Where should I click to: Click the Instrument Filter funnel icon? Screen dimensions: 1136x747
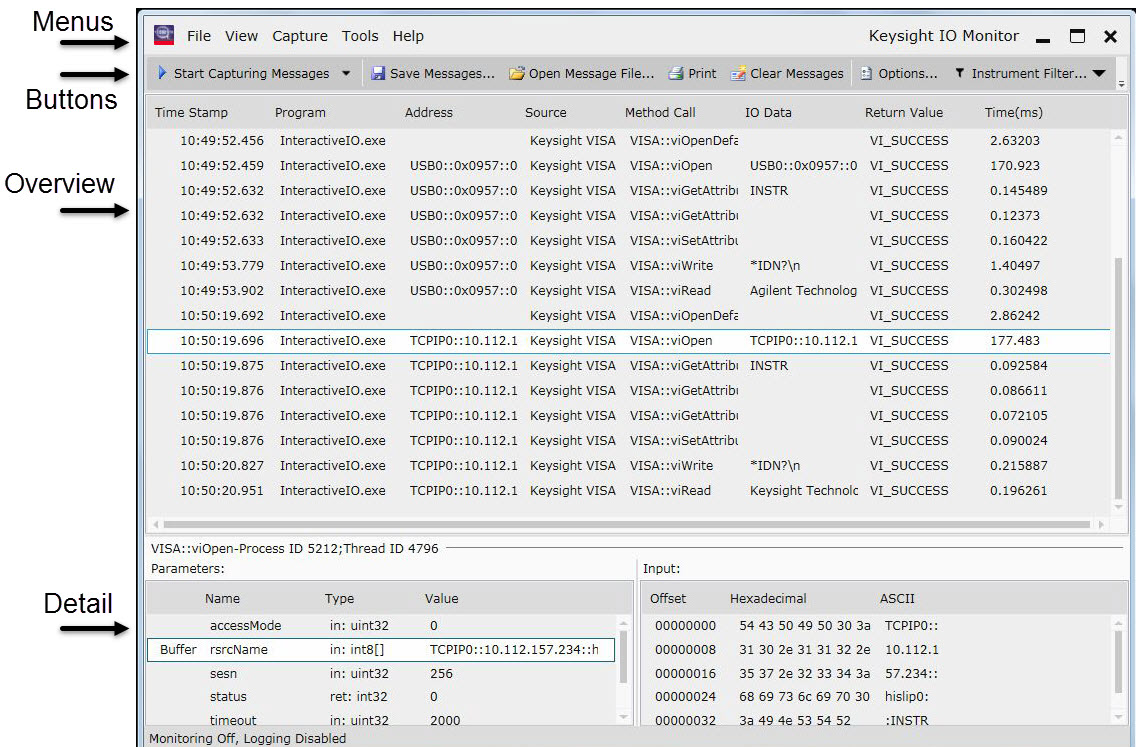tap(959, 72)
